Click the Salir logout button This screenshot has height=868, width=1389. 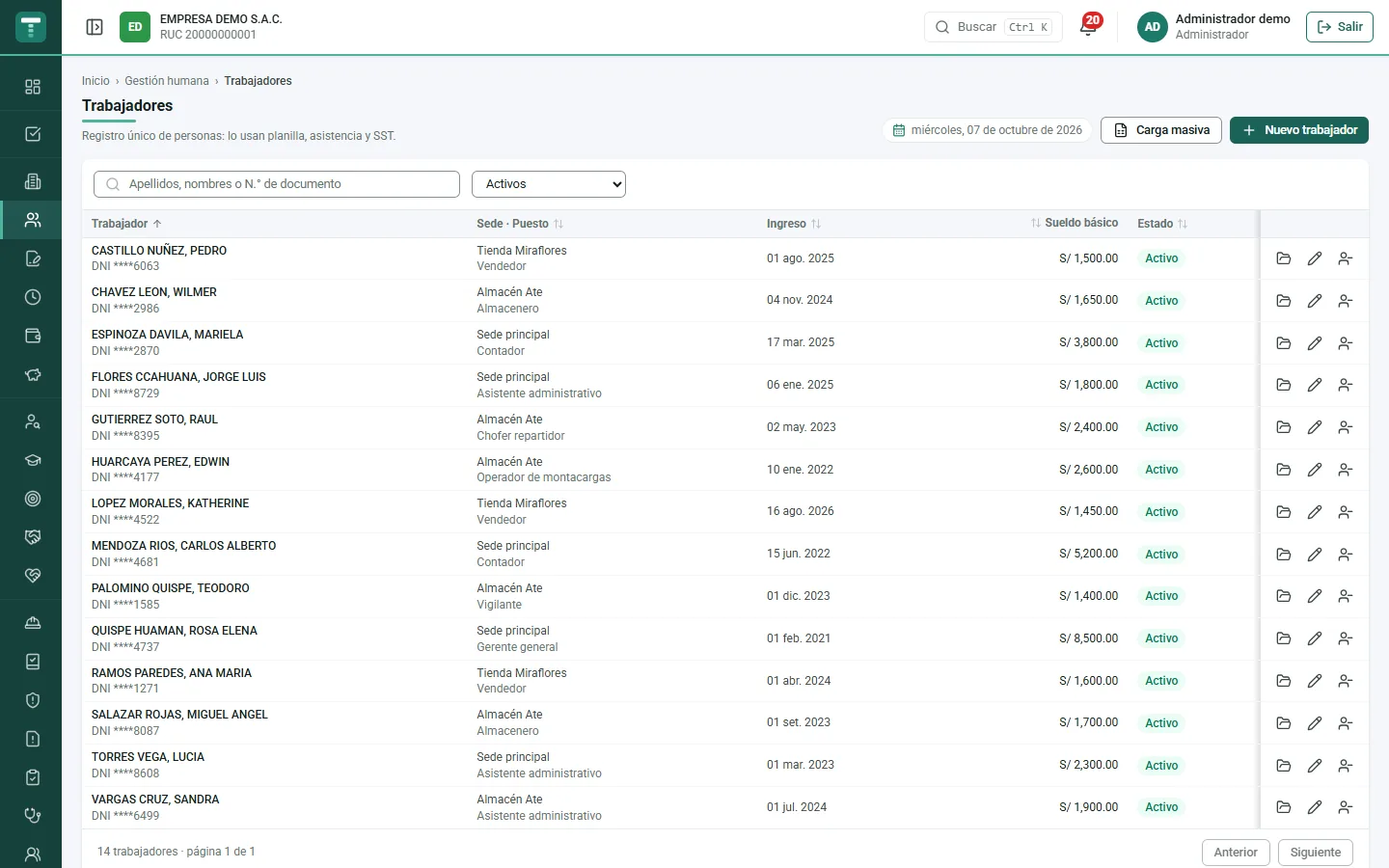1340,27
